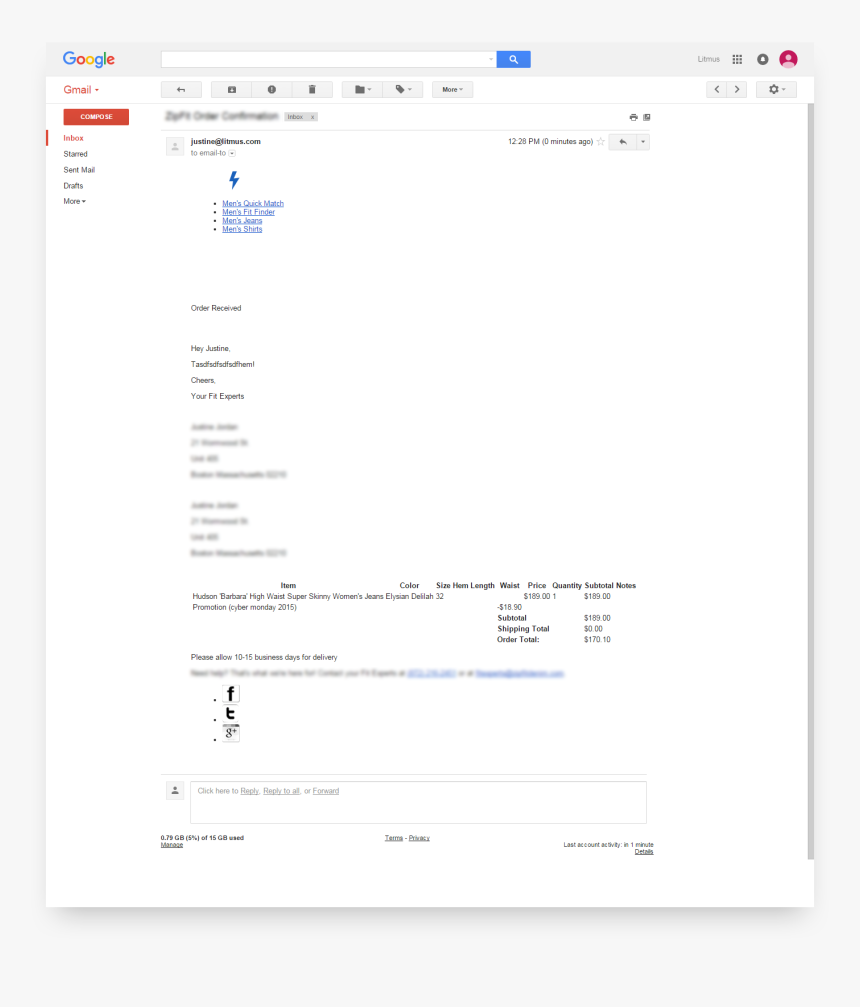
Task: Open the email in a new window
Action: pyautogui.click(x=647, y=117)
